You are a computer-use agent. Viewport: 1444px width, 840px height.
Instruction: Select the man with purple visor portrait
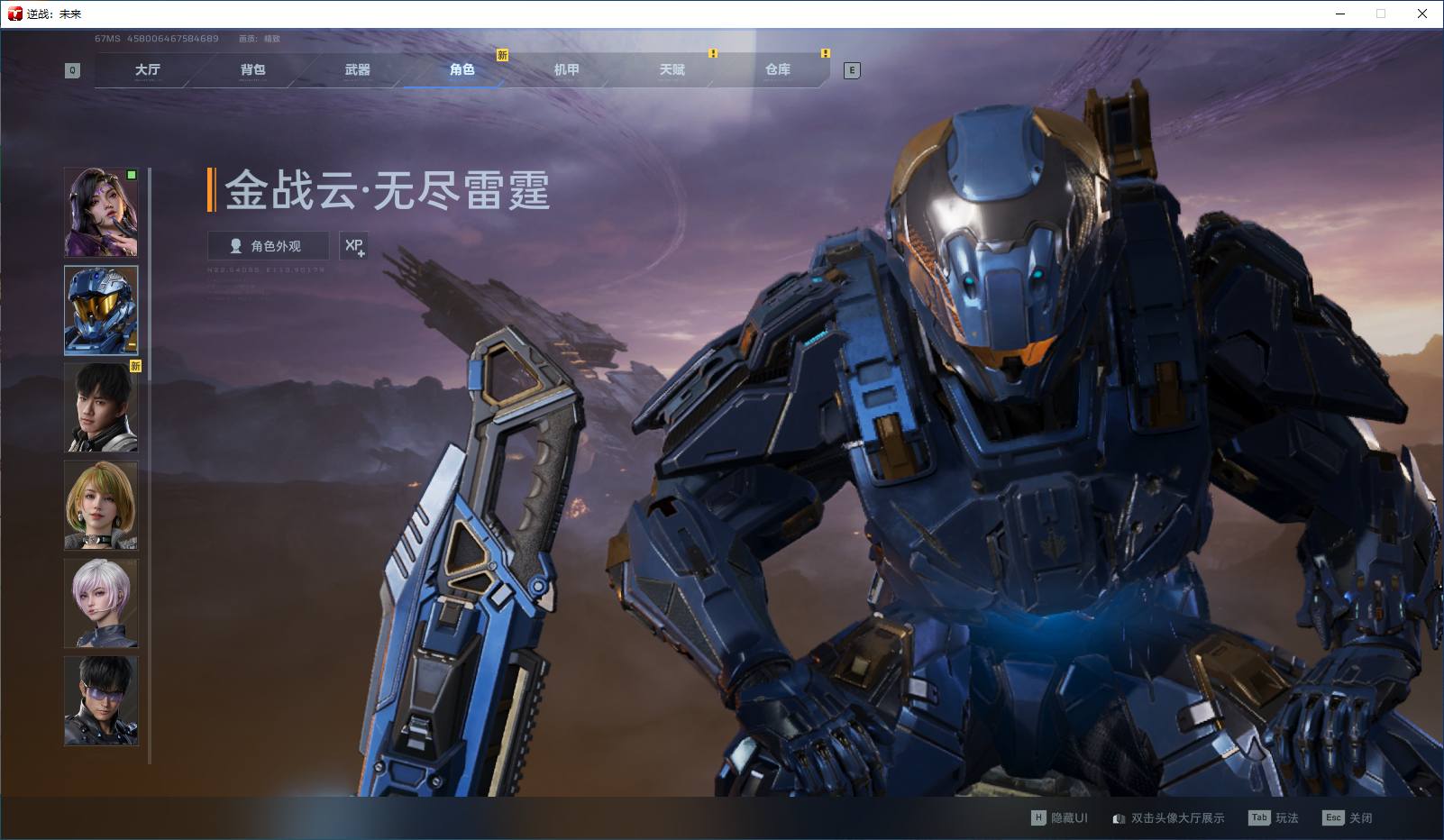[101, 700]
